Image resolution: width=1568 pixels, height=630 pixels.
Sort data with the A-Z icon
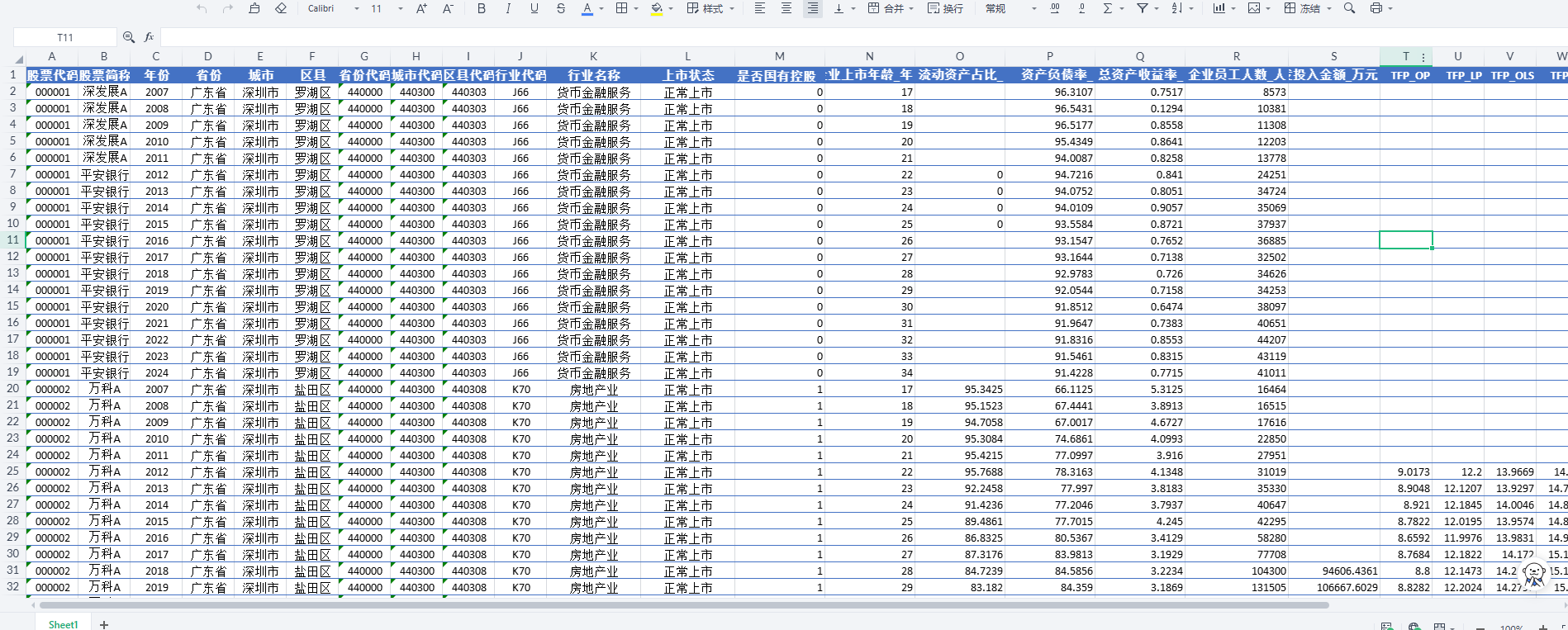1177,8
